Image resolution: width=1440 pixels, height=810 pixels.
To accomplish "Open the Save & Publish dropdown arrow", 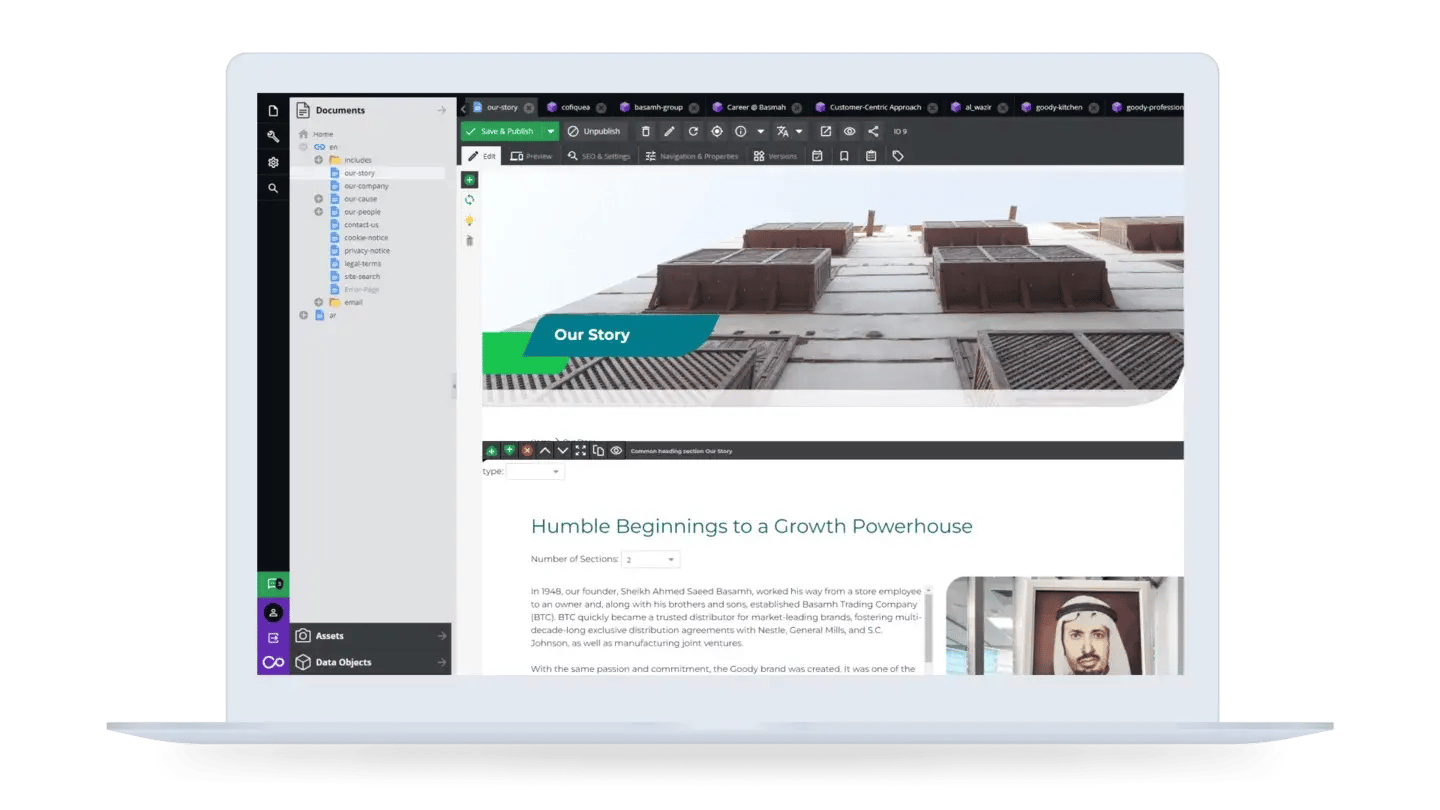I will (550, 131).
